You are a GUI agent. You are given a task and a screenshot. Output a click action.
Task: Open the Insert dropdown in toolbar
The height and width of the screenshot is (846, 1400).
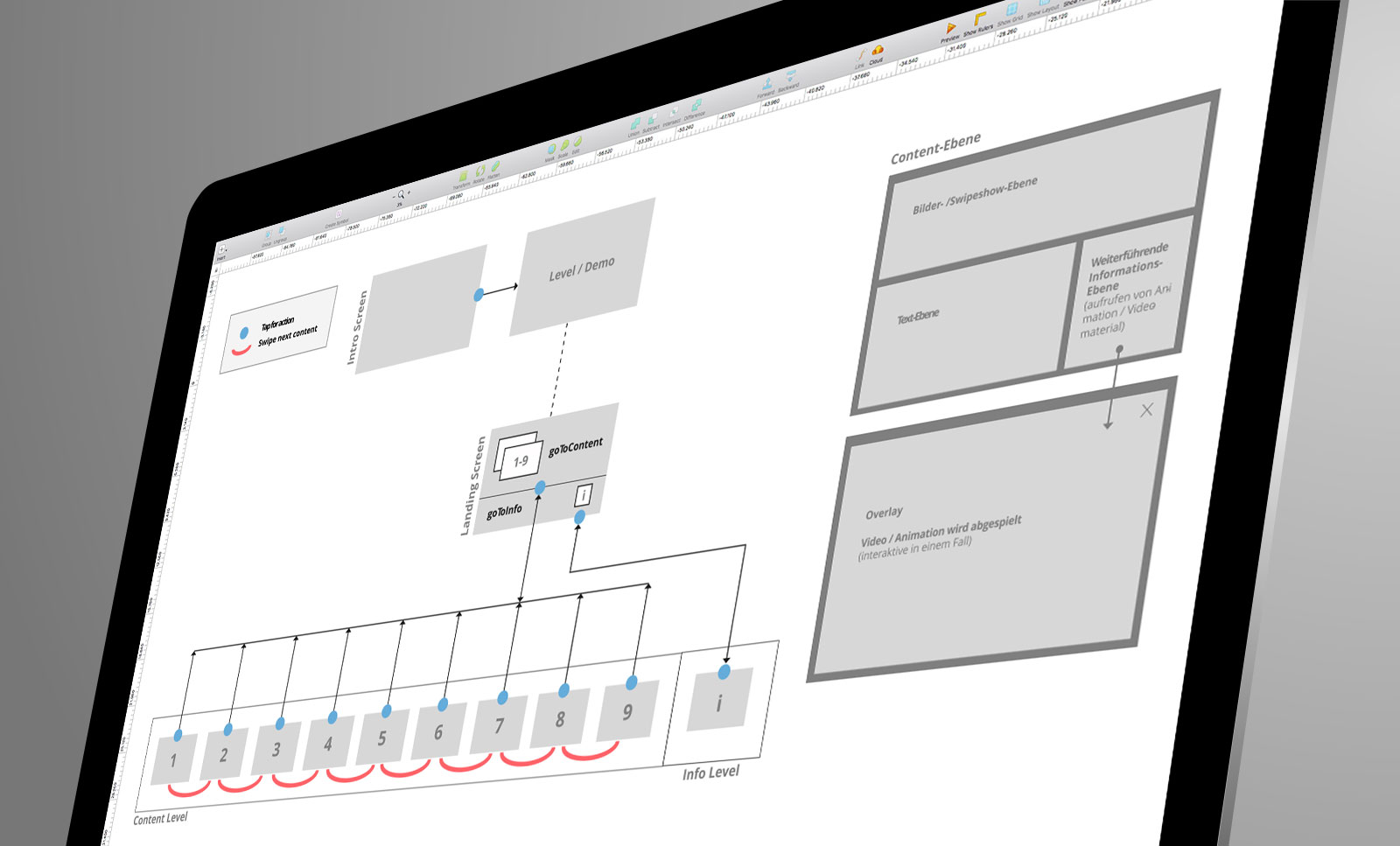pos(221,251)
